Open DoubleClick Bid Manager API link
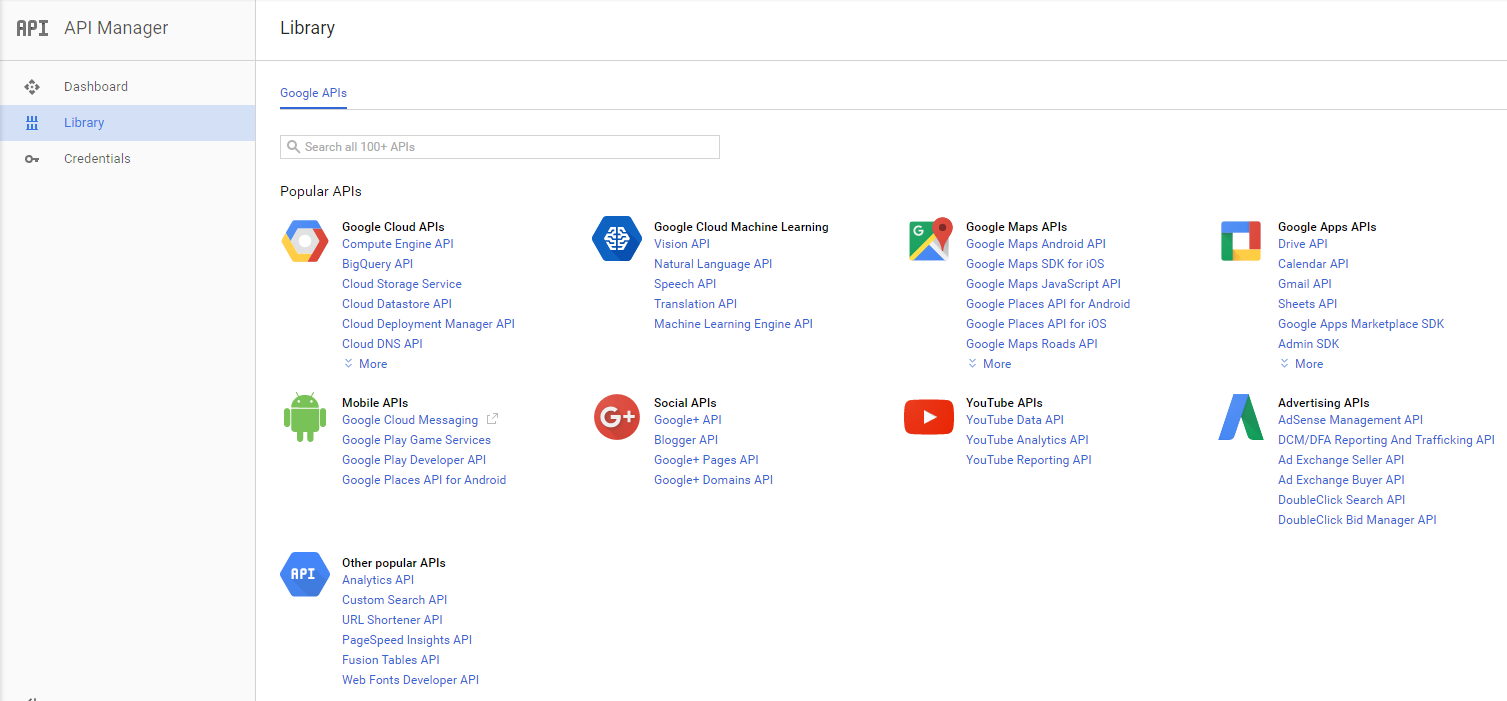Image resolution: width=1507 pixels, height=701 pixels. tap(1357, 520)
